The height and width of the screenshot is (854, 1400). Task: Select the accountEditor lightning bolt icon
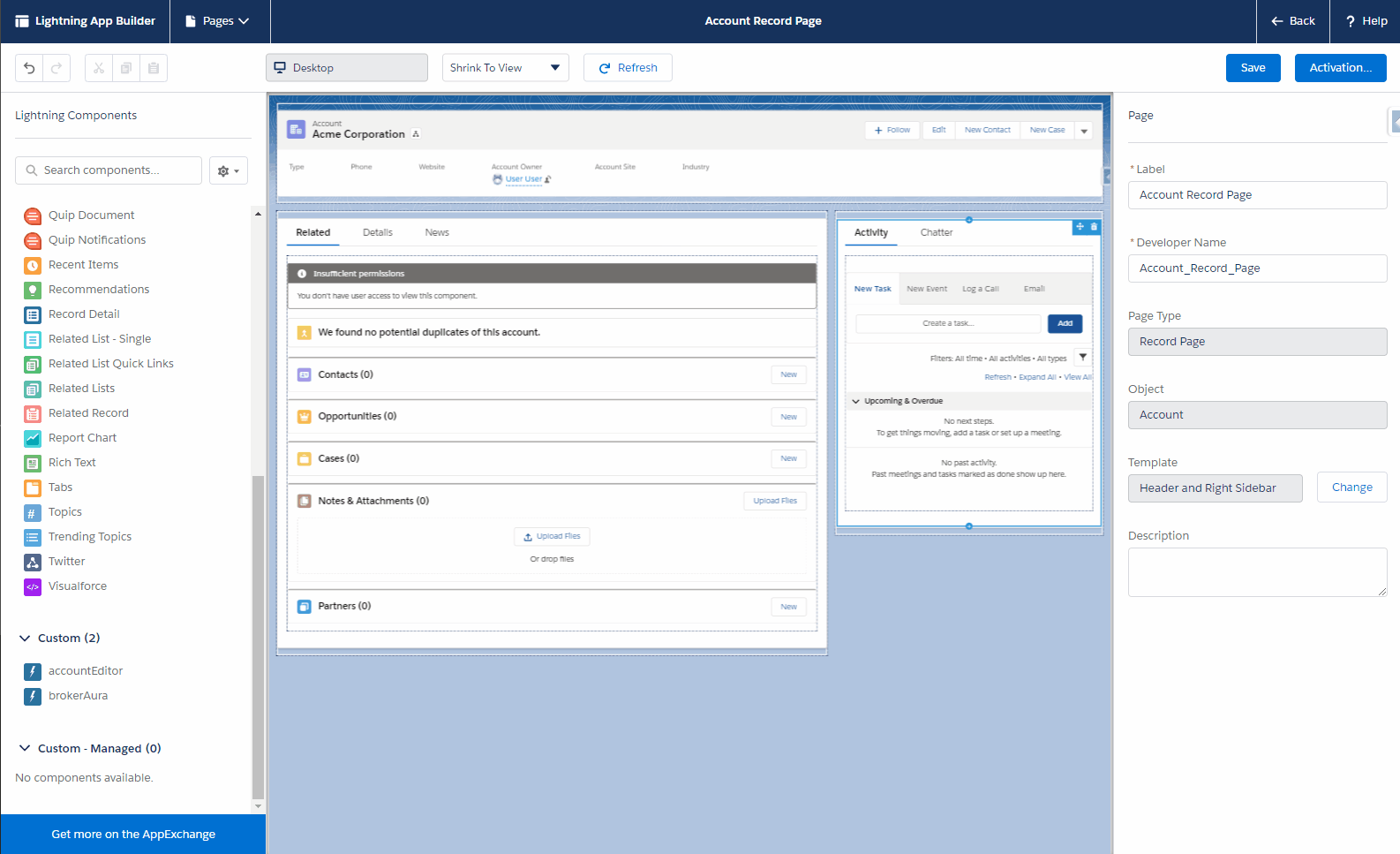coord(33,671)
